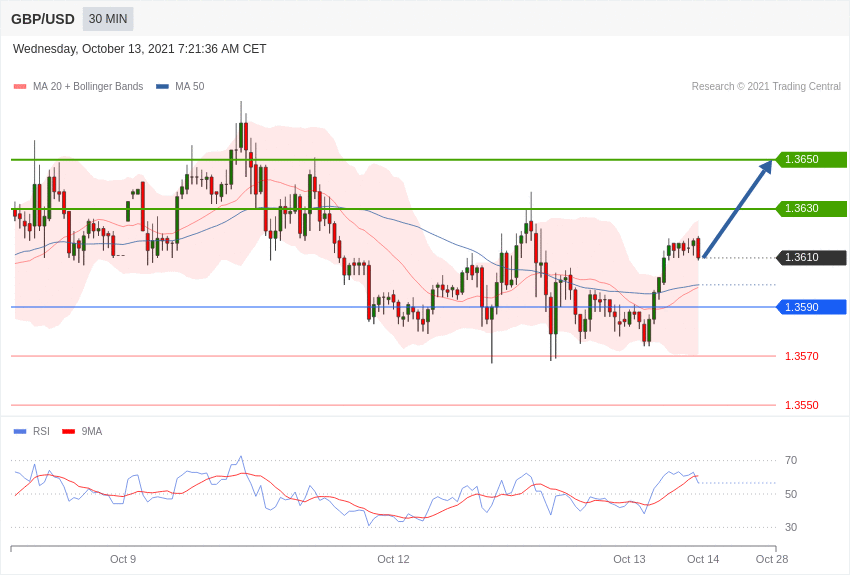The width and height of the screenshot is (850, 576).
Task: Click the 1.3650 green resistance label
Action: tap(812, 159)
